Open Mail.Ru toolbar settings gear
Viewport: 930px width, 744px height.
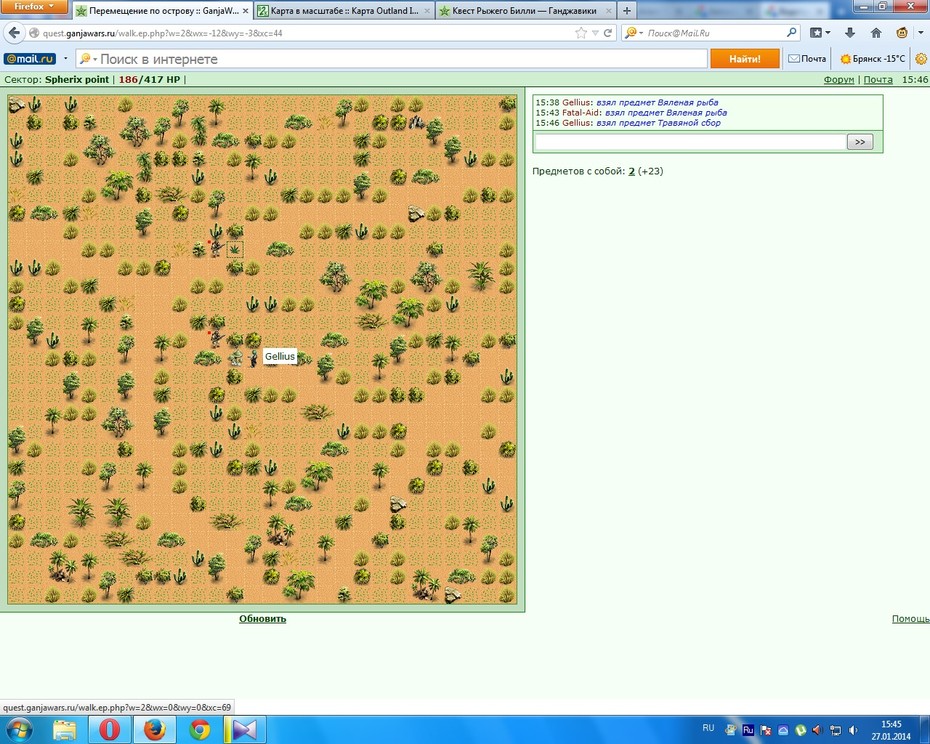921,59
